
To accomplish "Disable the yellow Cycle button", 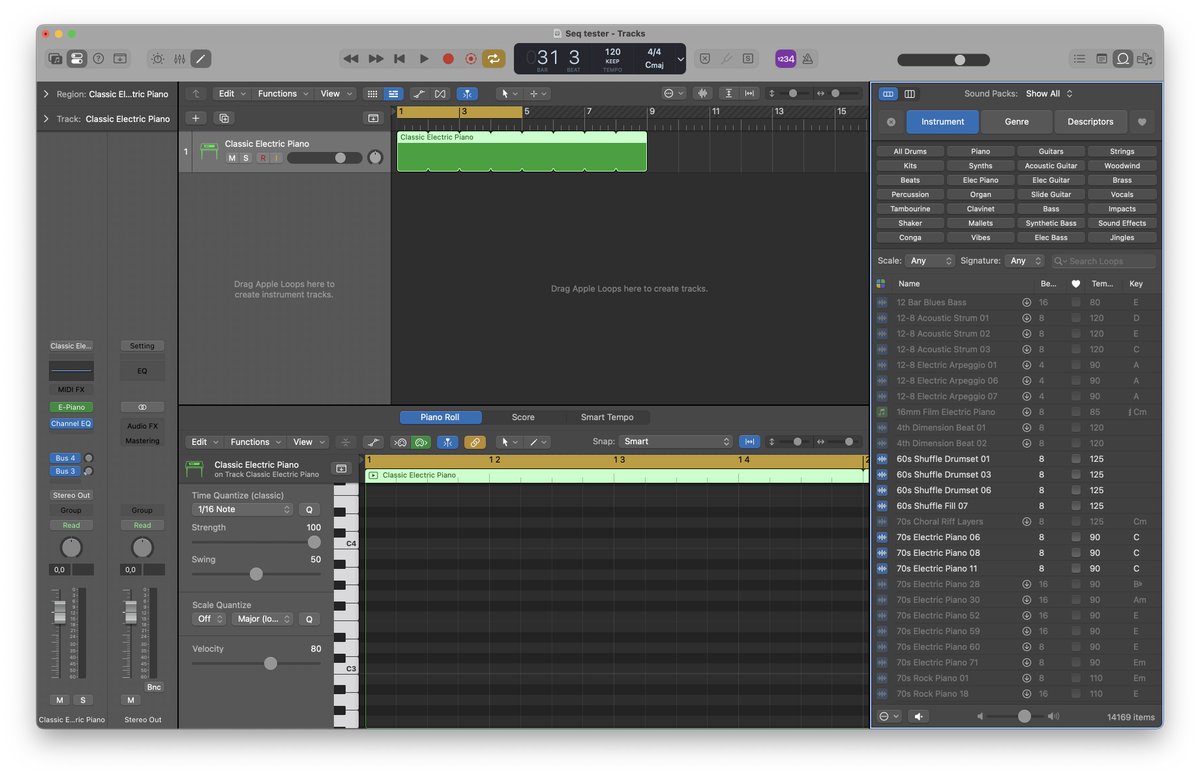I will tap(494, 59).
